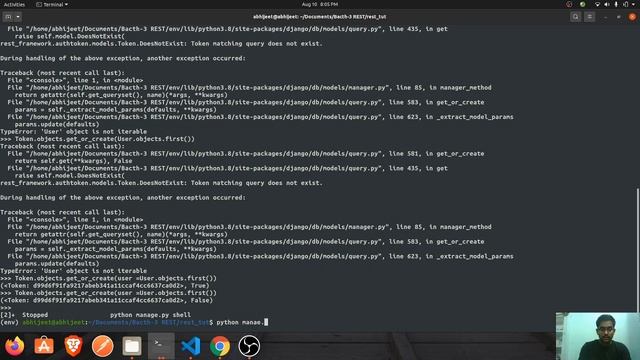Image resolution: width=640 pixels, height=360 pixels.
Task: Click the microphone indicator in the top bar
Action: (x=616, y=4)
